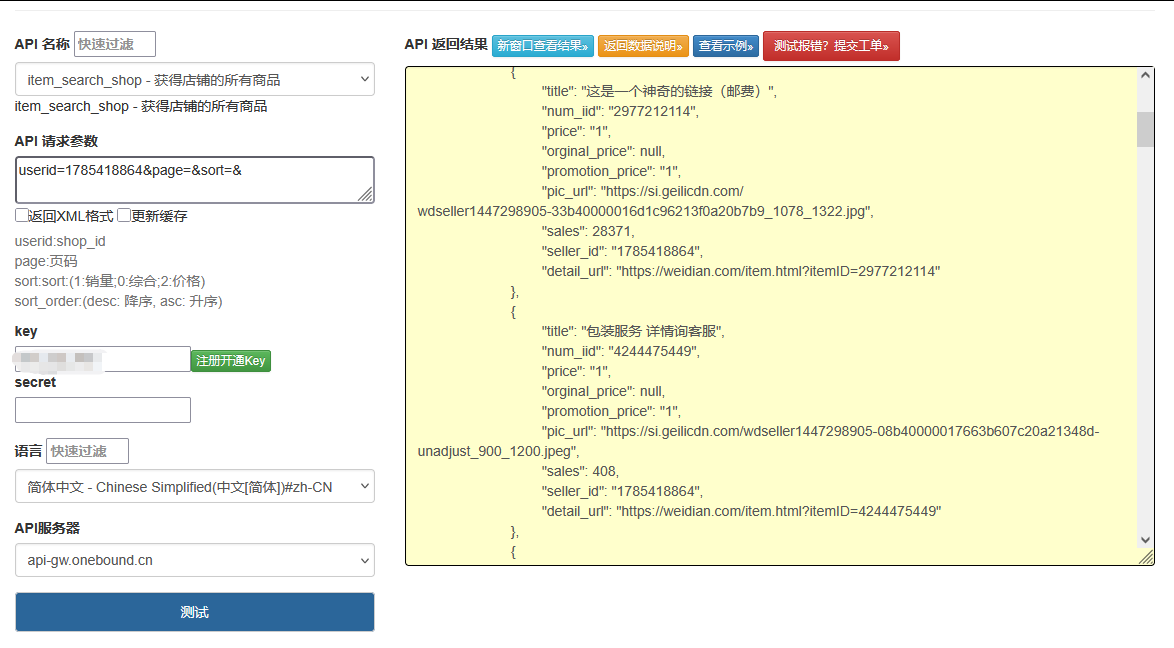Enable the 返回XML格式 checkbox
The width and height of the screenshot is (1174, 648).
coord(22,216)
